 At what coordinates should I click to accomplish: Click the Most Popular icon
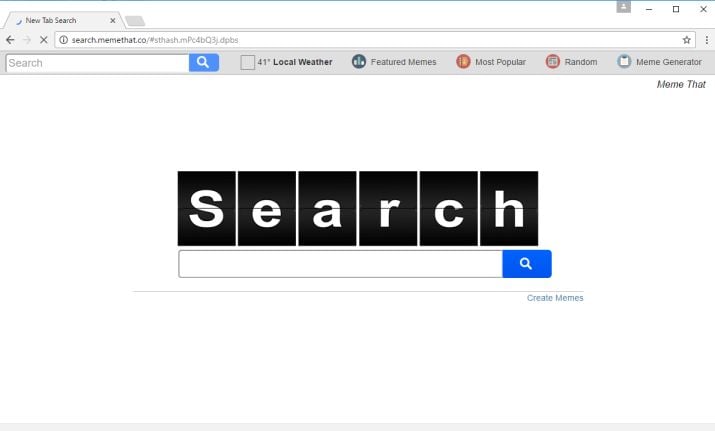coord(463,62)
